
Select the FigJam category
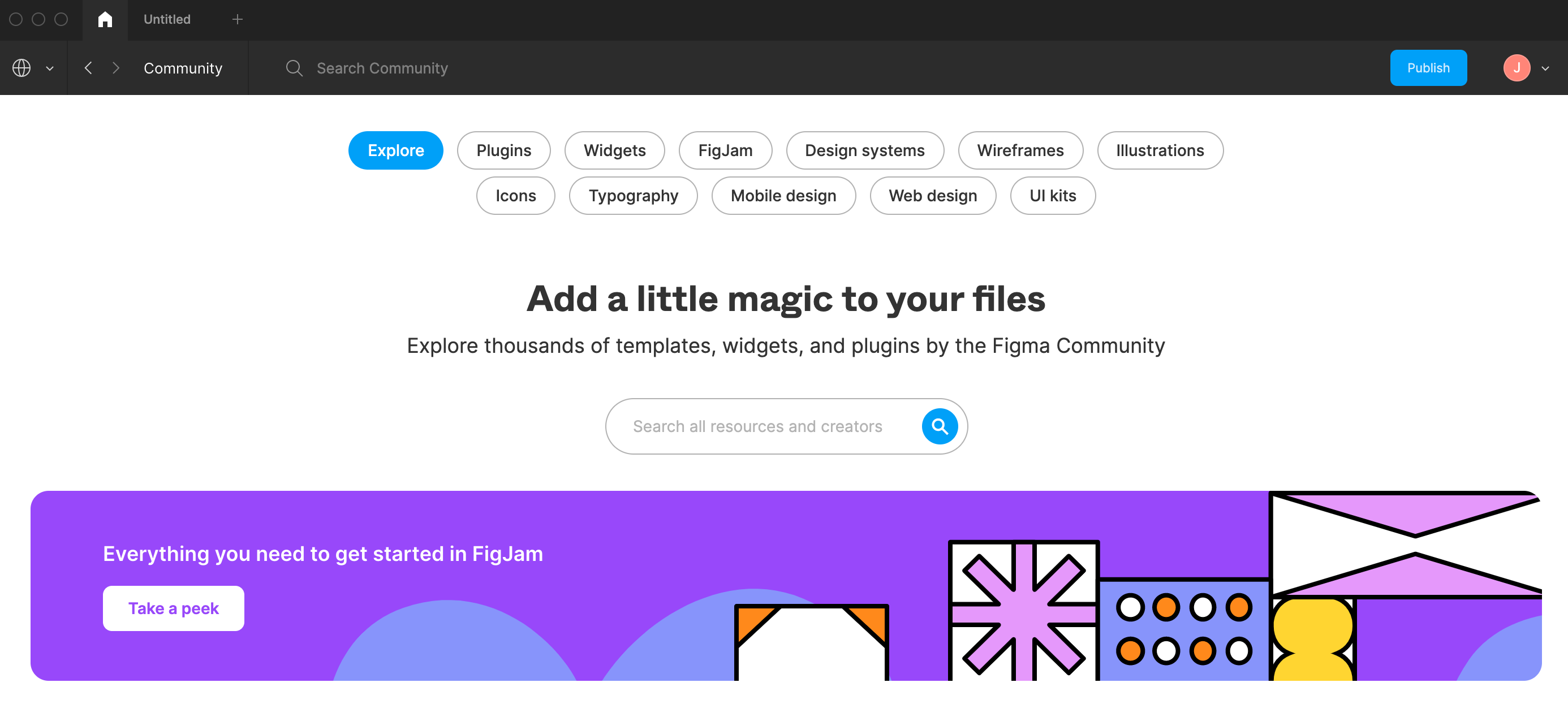[725, 150]
